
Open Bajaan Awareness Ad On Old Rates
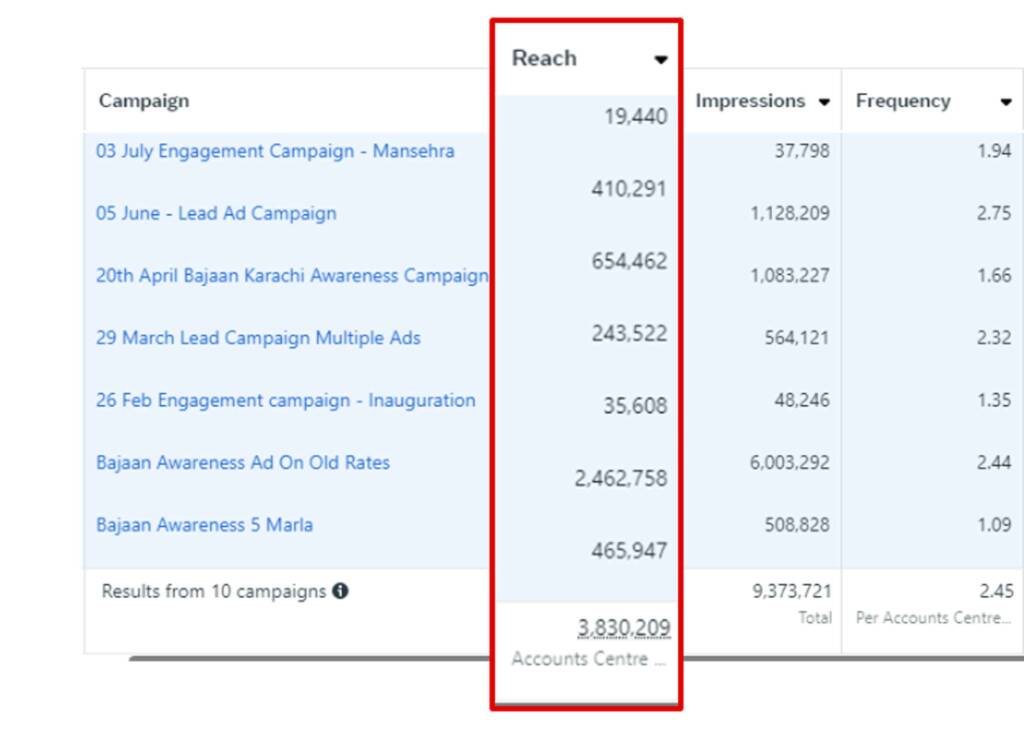[243, 463]
